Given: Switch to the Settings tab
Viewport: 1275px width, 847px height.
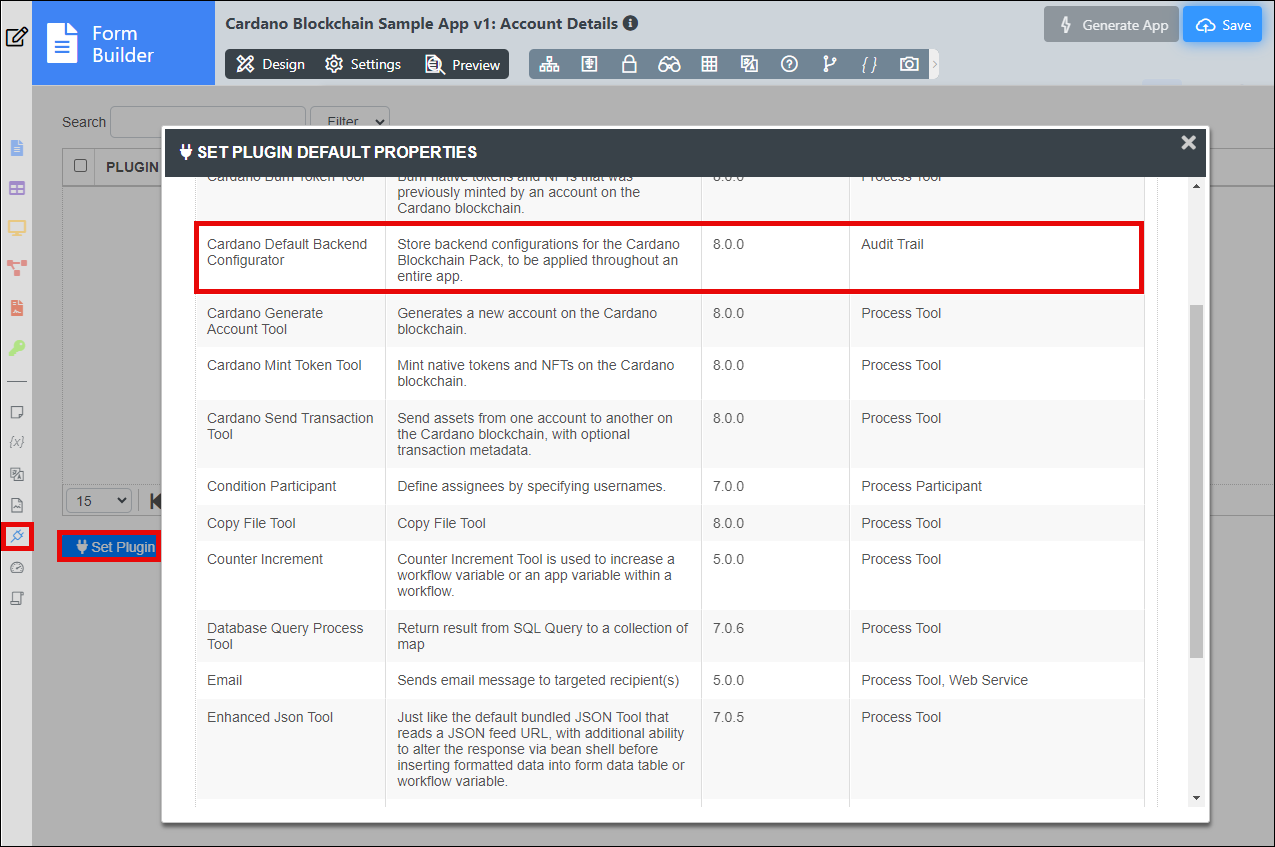Looking at the screenshot, I should [x=363, y=64].
